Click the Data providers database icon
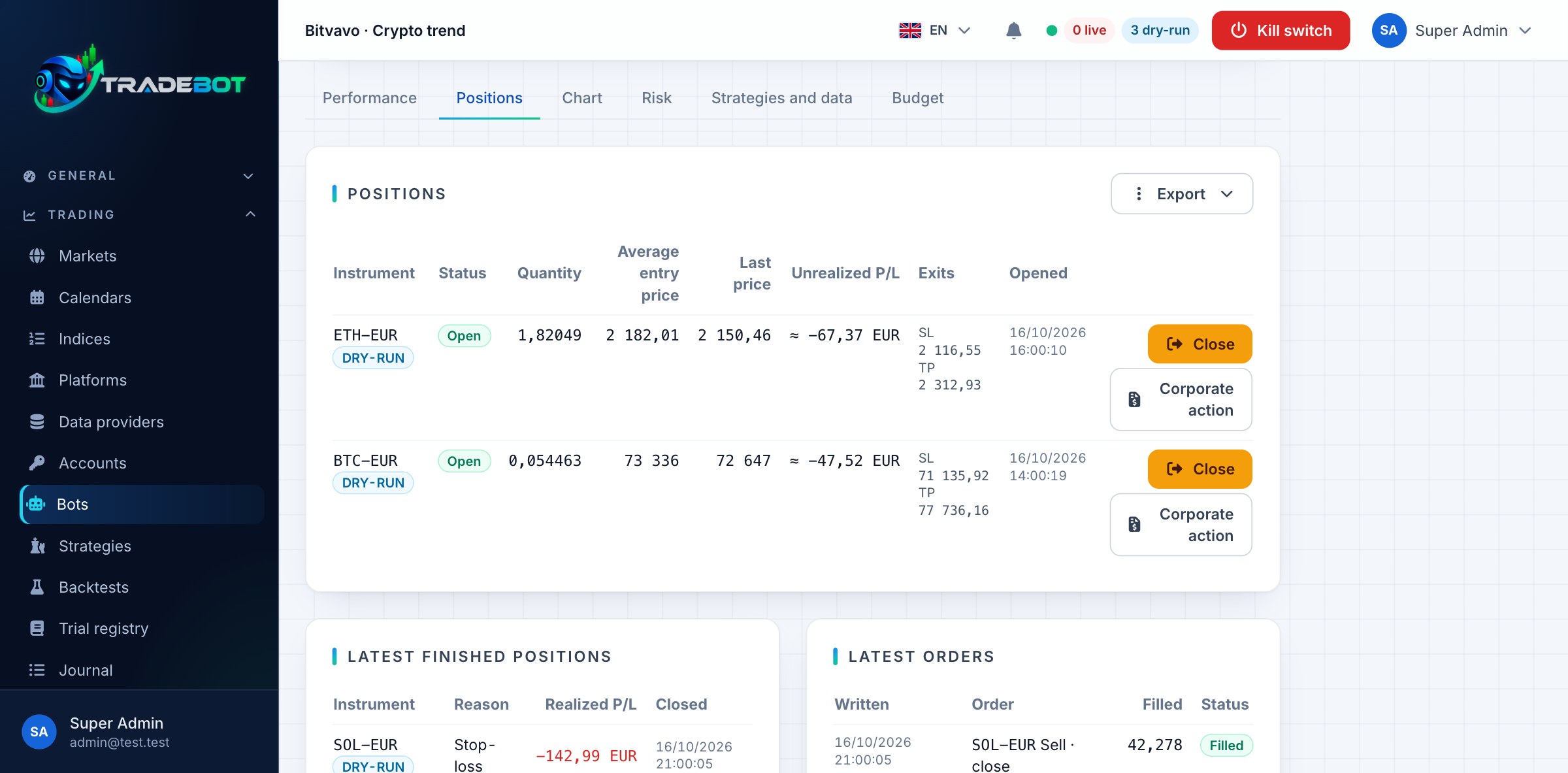The image size is (1568, 773). [37, 421]
